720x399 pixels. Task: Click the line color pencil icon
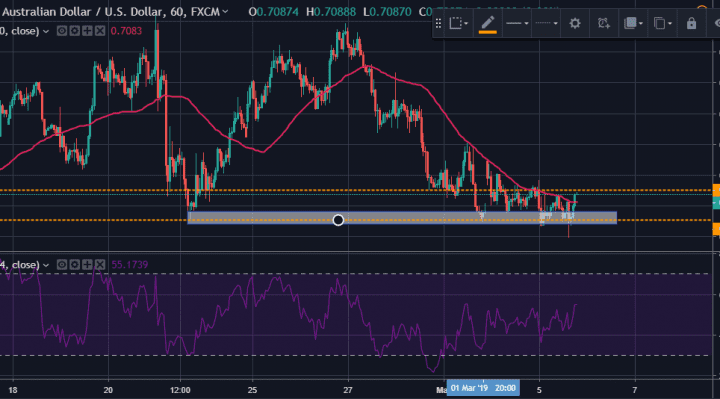(488, 24)
